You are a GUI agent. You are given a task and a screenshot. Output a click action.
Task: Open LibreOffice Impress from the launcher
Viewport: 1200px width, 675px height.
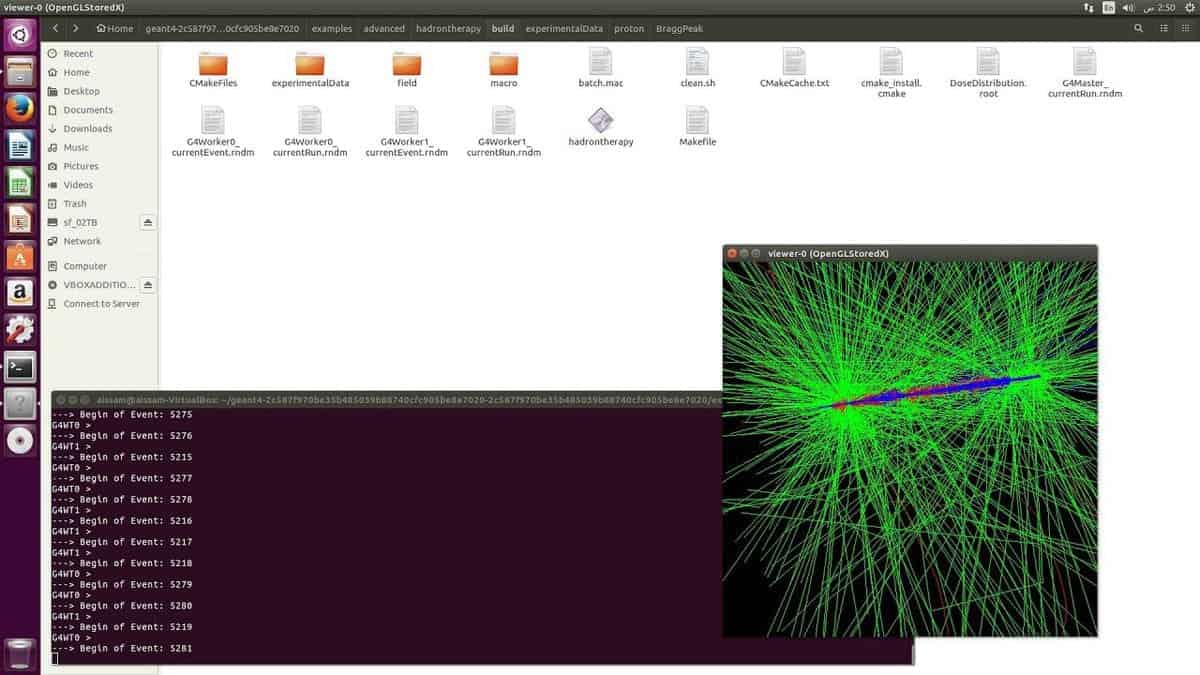point(20,220)
